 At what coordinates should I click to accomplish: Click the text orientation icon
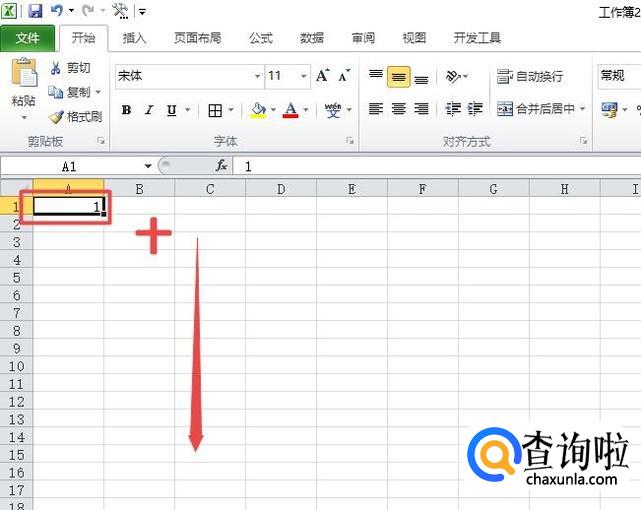pyautogui.click(x=453, y=76)
